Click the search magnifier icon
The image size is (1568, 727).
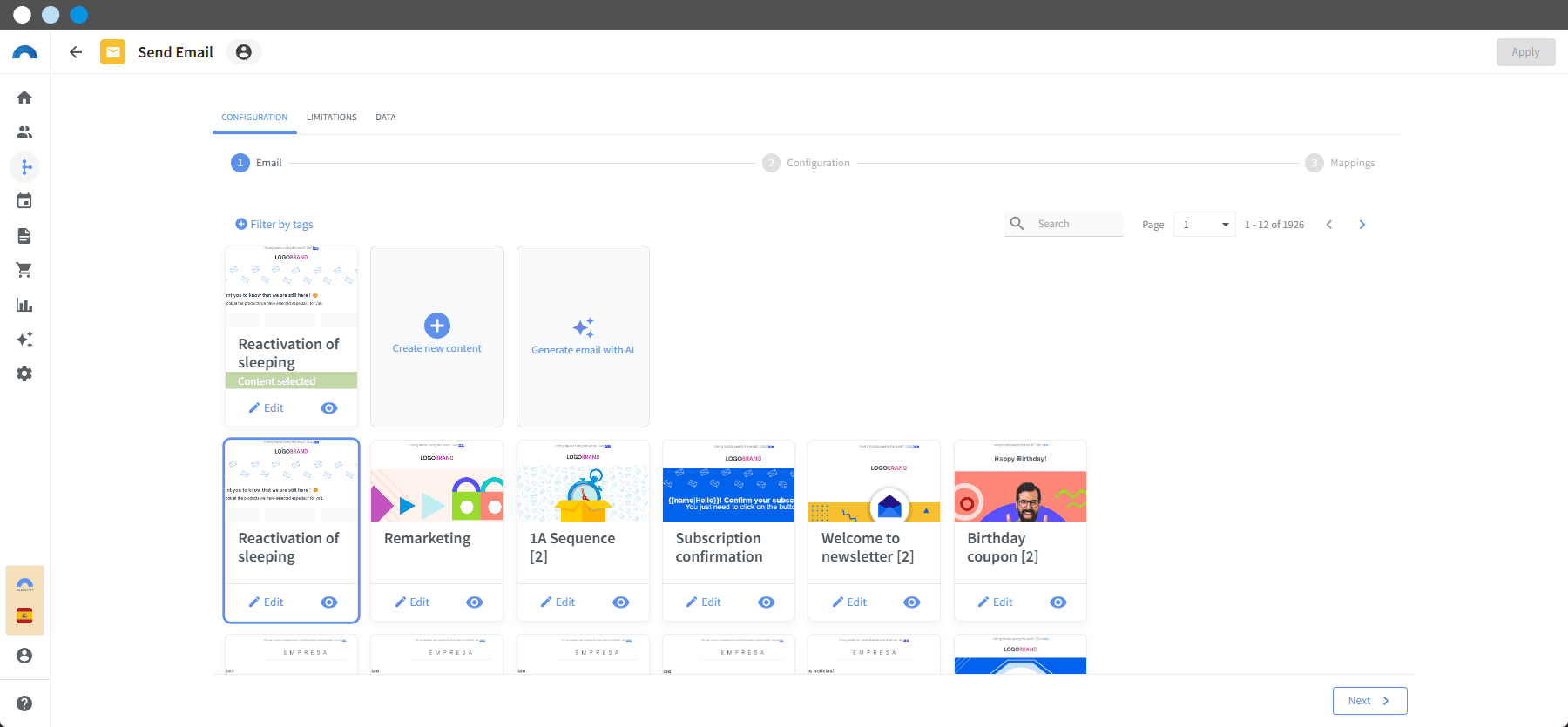[x=1017, y=224]
